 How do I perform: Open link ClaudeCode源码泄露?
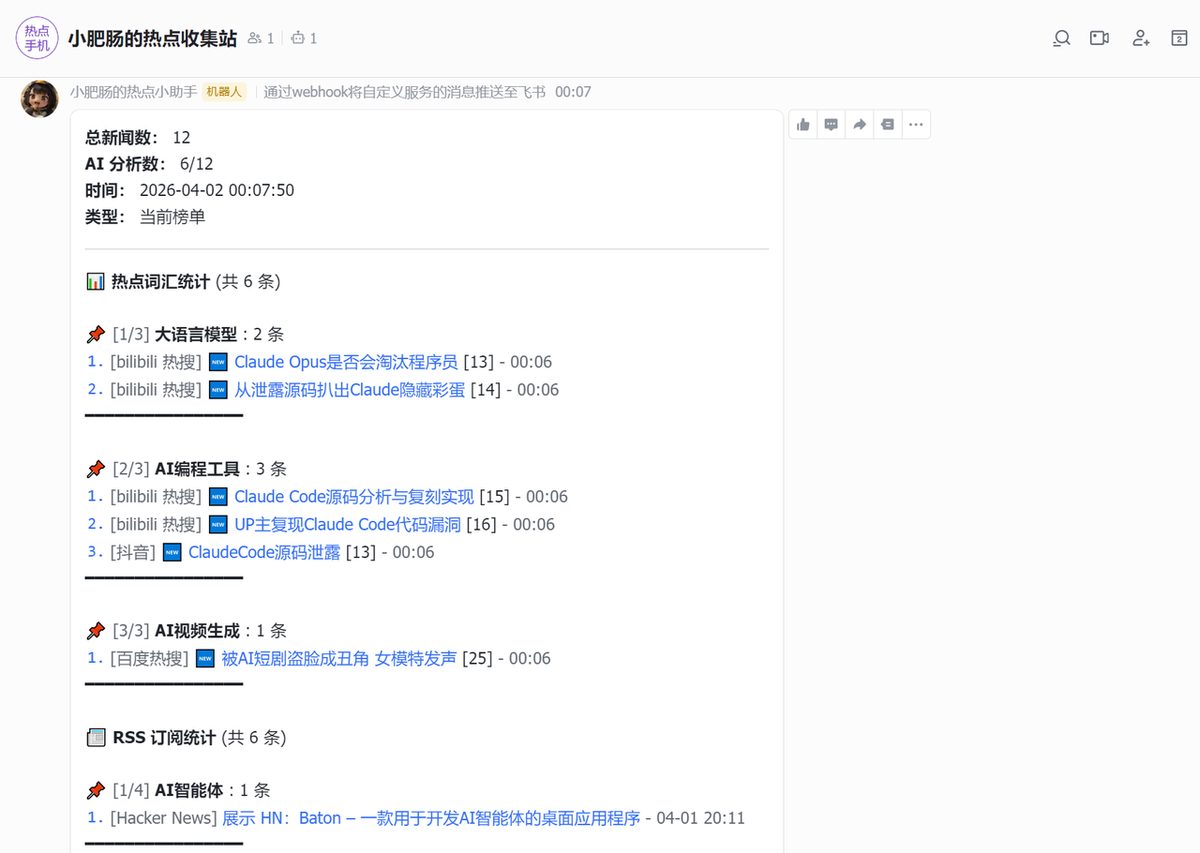point(264,552)
